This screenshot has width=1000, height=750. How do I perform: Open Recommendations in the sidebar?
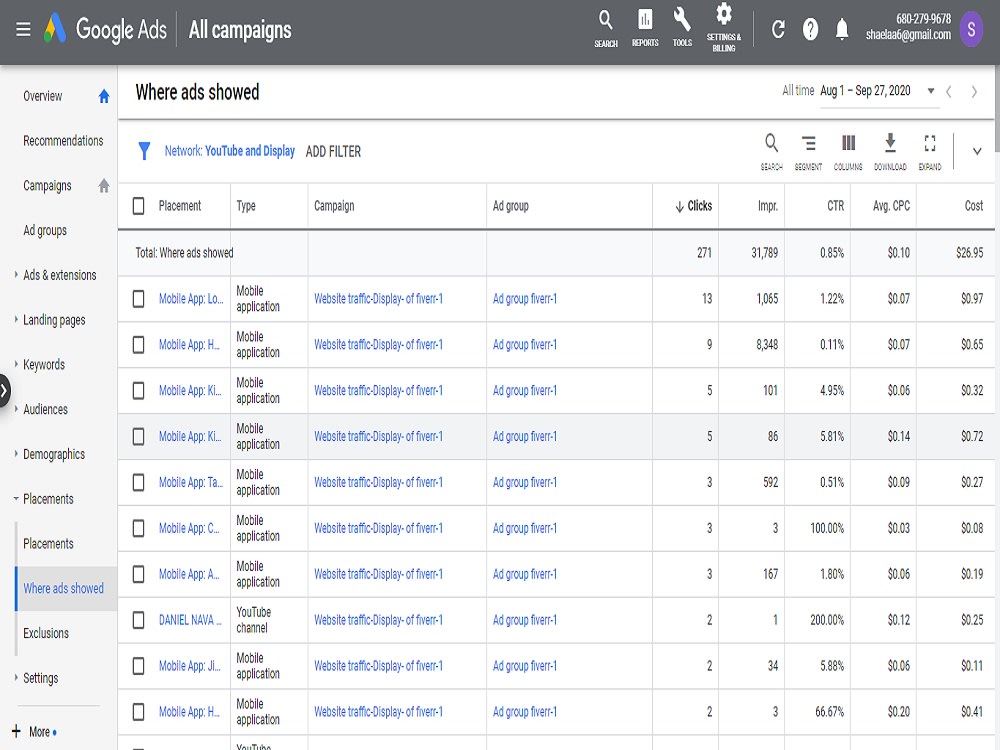pyautogui.click(x=63, y=141)
